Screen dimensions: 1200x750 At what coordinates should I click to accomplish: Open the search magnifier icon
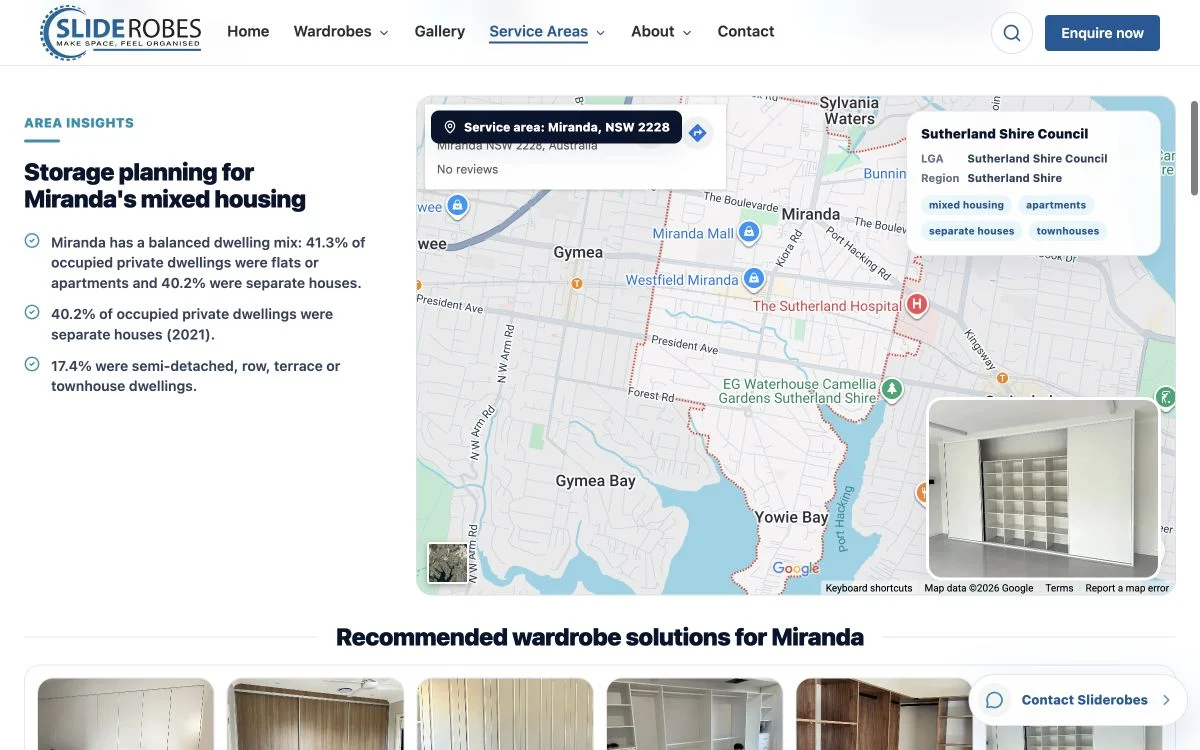1012,33
